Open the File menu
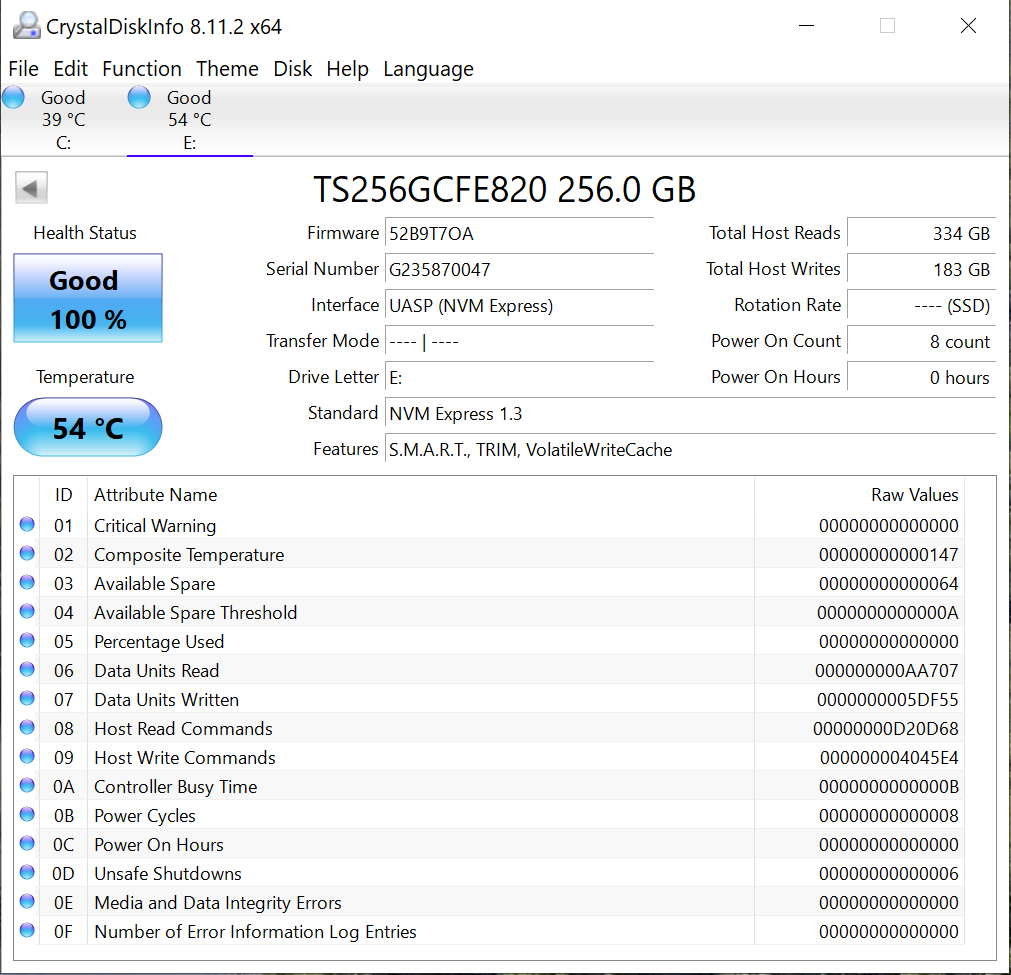1011x975 pixels. [x=23, y=69]
